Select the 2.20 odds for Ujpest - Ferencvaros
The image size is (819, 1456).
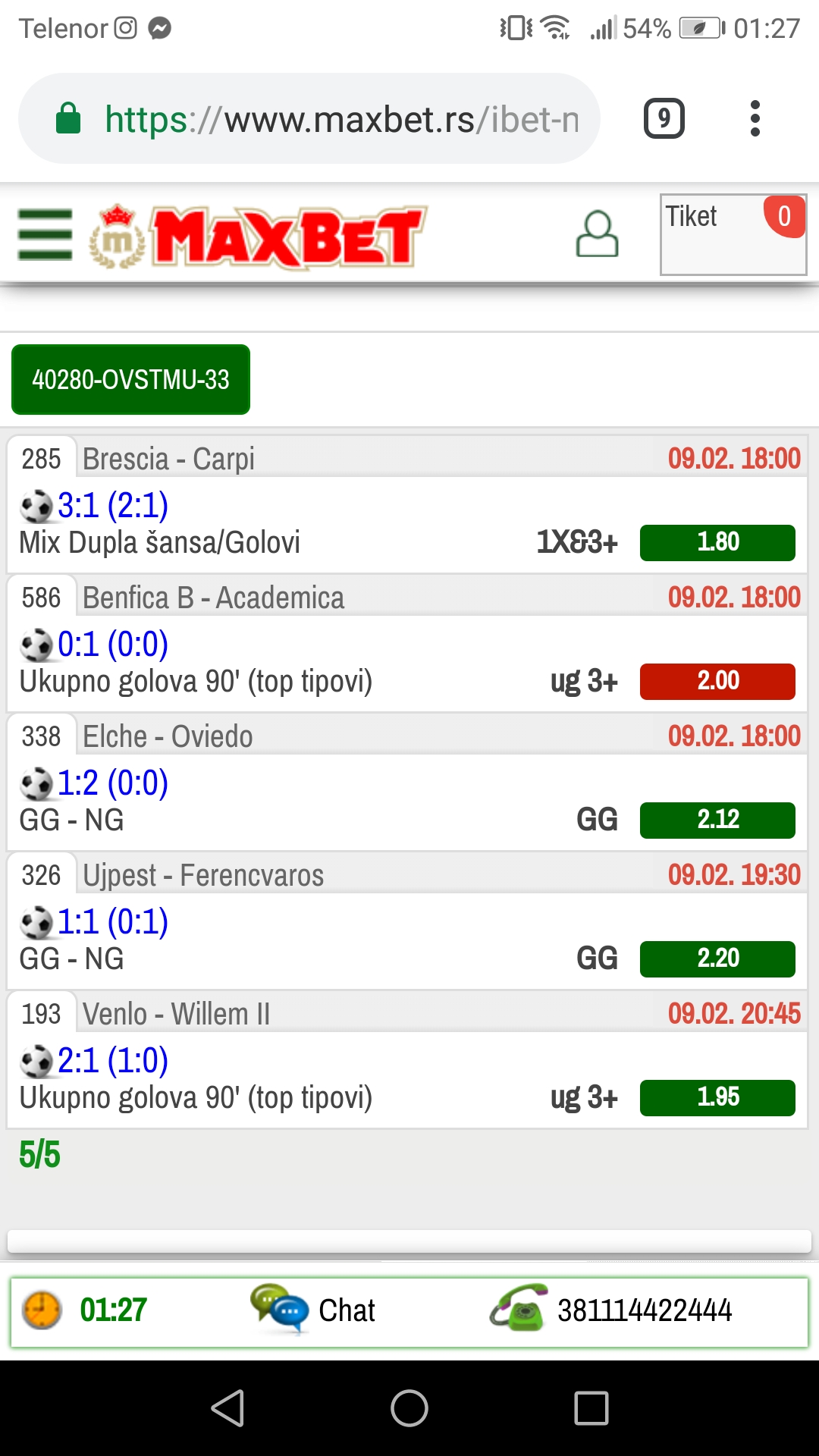717,959
